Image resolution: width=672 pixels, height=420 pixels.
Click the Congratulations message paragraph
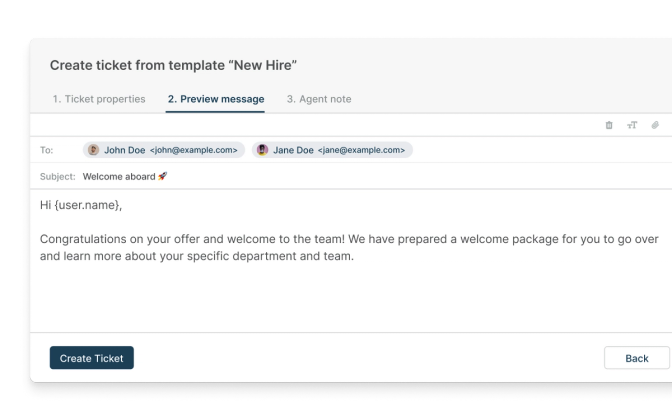(x=349, y=247)
